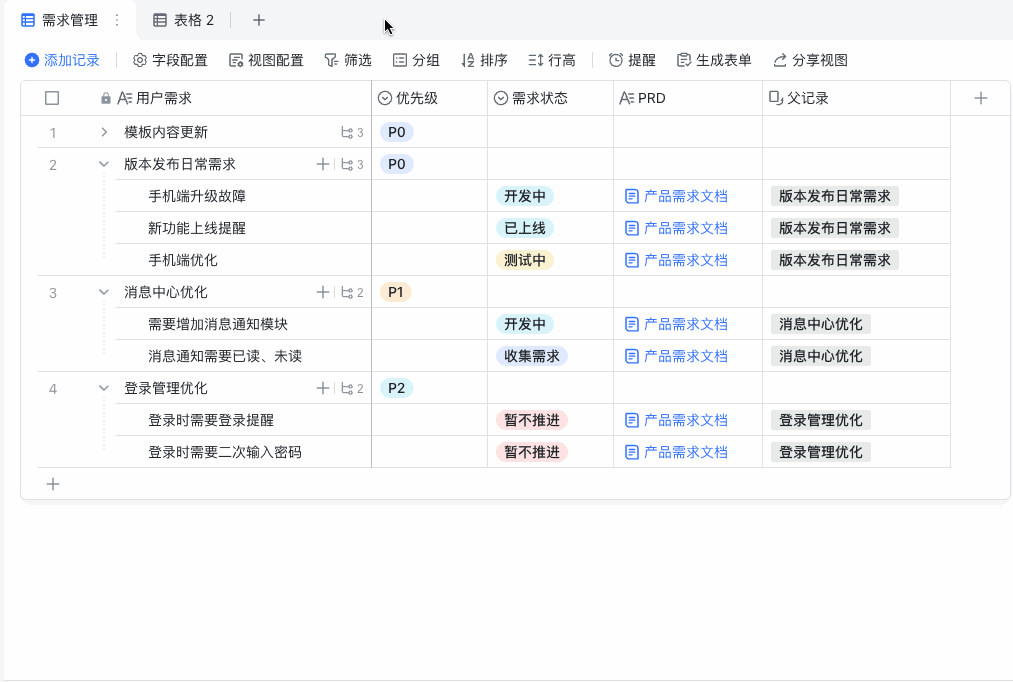The width and height of the screenshot is (1013, 682).
Task: Select the 新功能上线提醒 record
Action: (197, 228)
